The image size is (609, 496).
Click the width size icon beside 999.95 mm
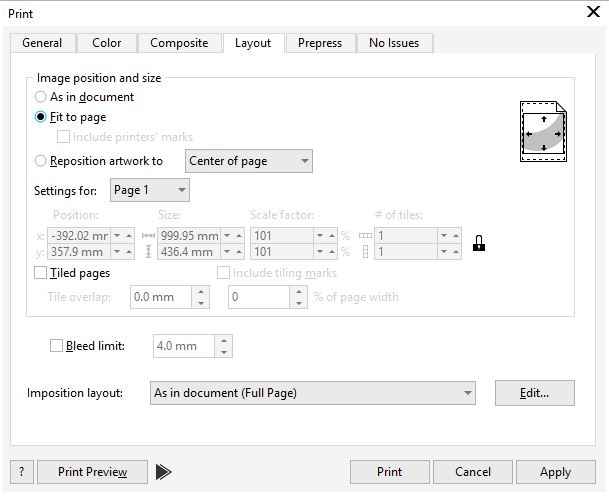150,236
